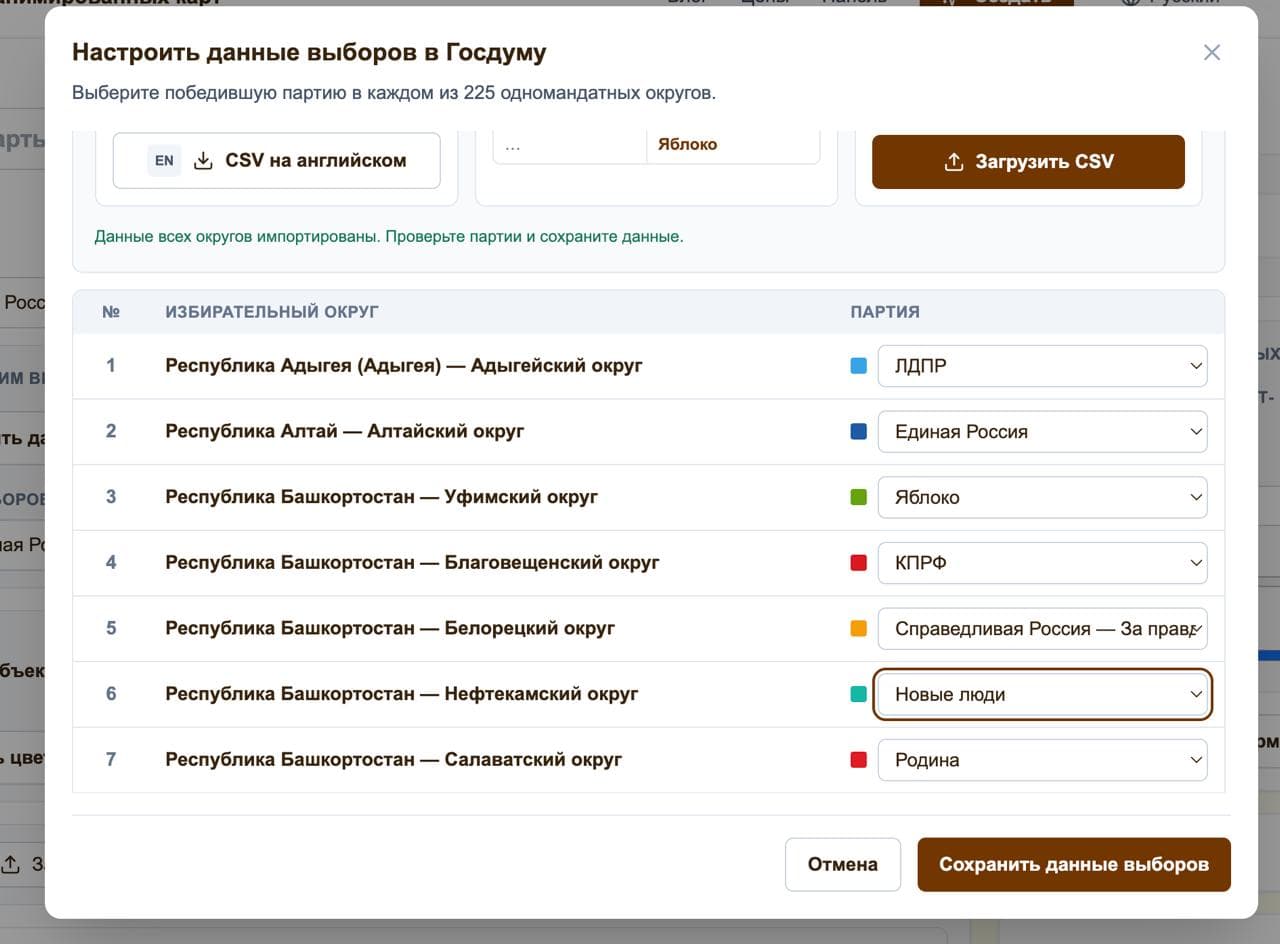The width and height of the screenshot is (1280, 944).
Task: Click the download icon beside CSV на английском
Action: click(203, 160)
